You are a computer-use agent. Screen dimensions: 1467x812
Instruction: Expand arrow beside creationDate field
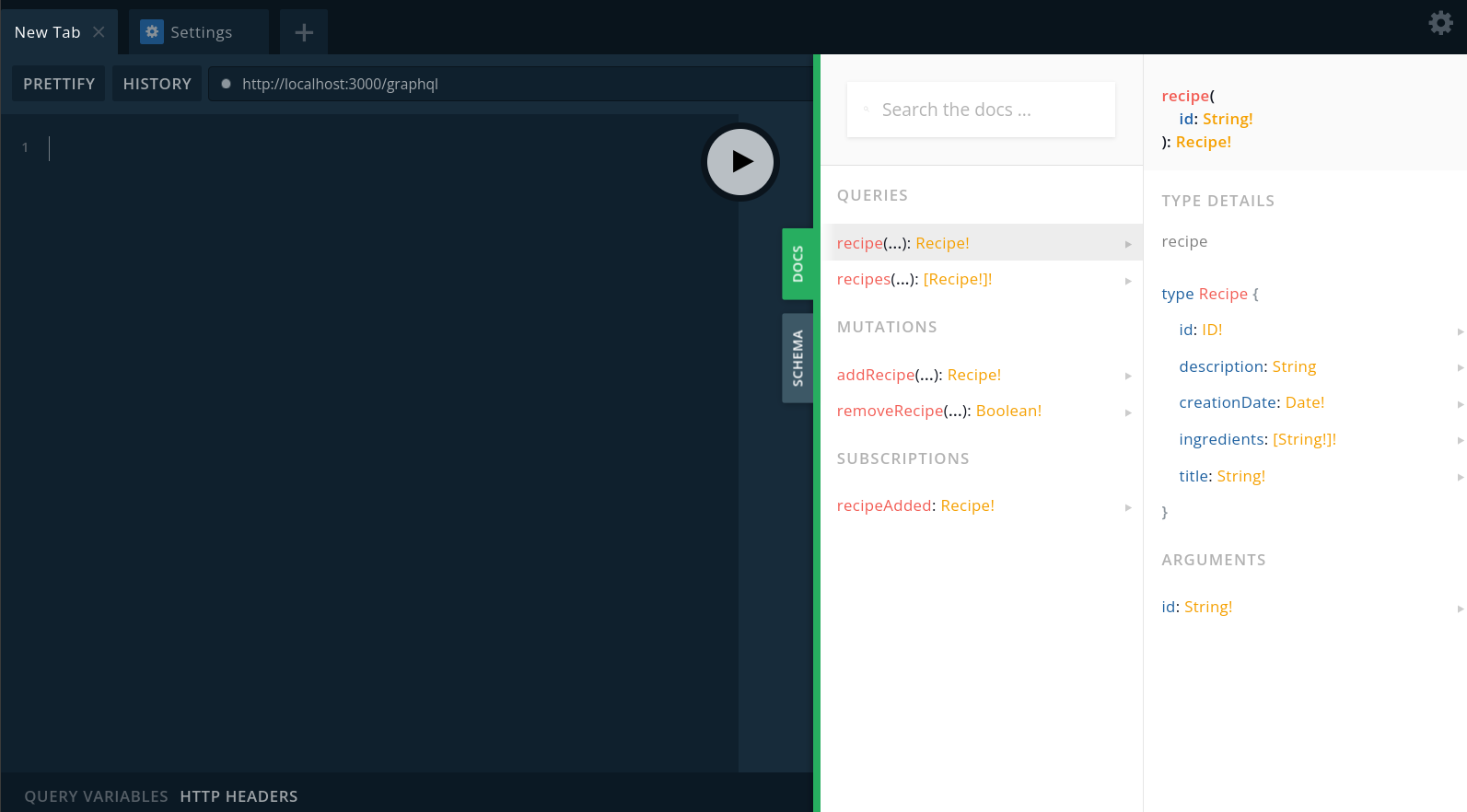coord(1461,404)
